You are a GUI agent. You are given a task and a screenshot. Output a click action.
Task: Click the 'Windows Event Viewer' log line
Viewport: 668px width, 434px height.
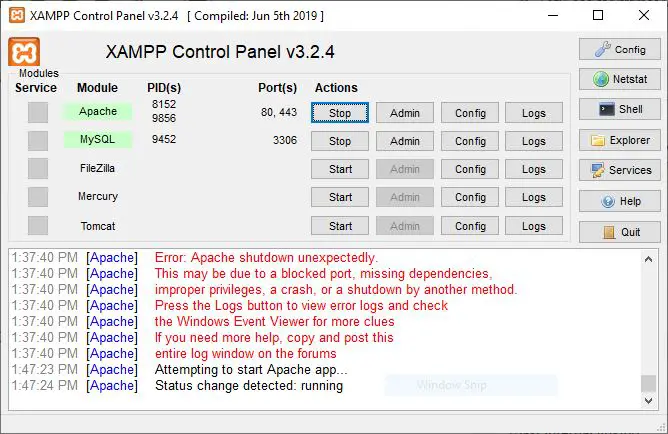click(274, 322)
